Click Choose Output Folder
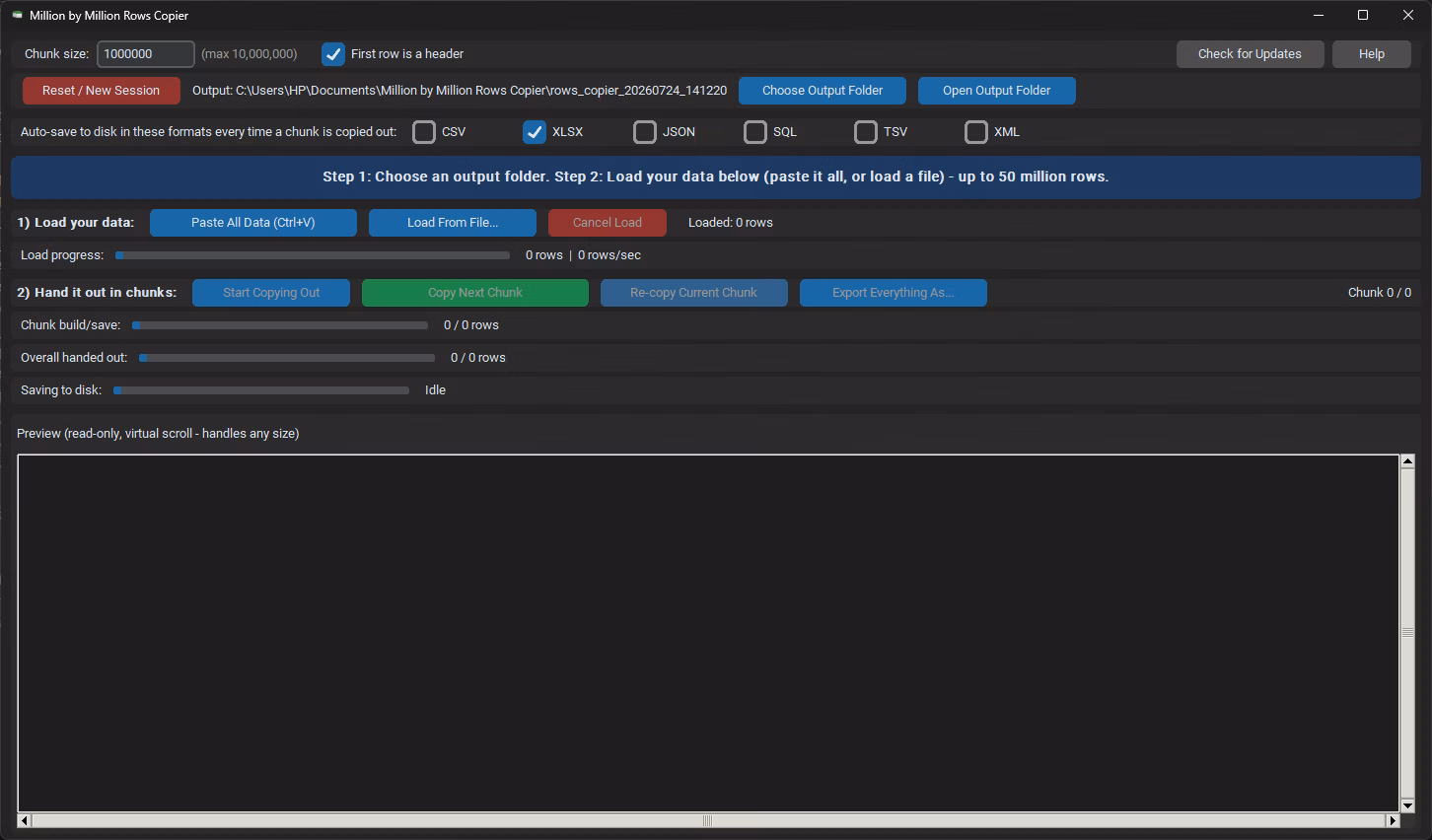The image size is (1432, 840). tap(823, 91)
